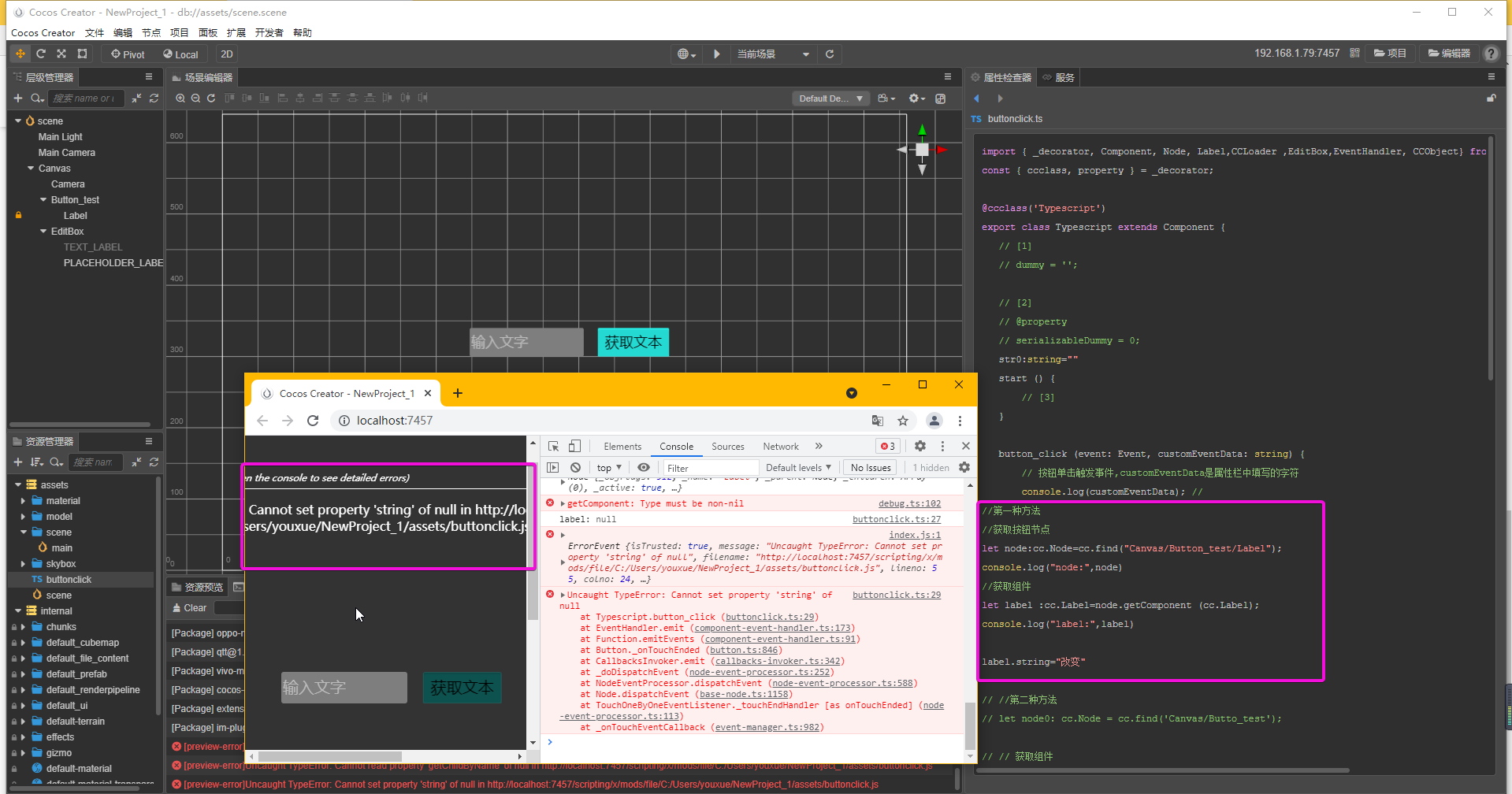
Task: Click the buttonclick.ts:29 source link
Action: pos(896,595)
